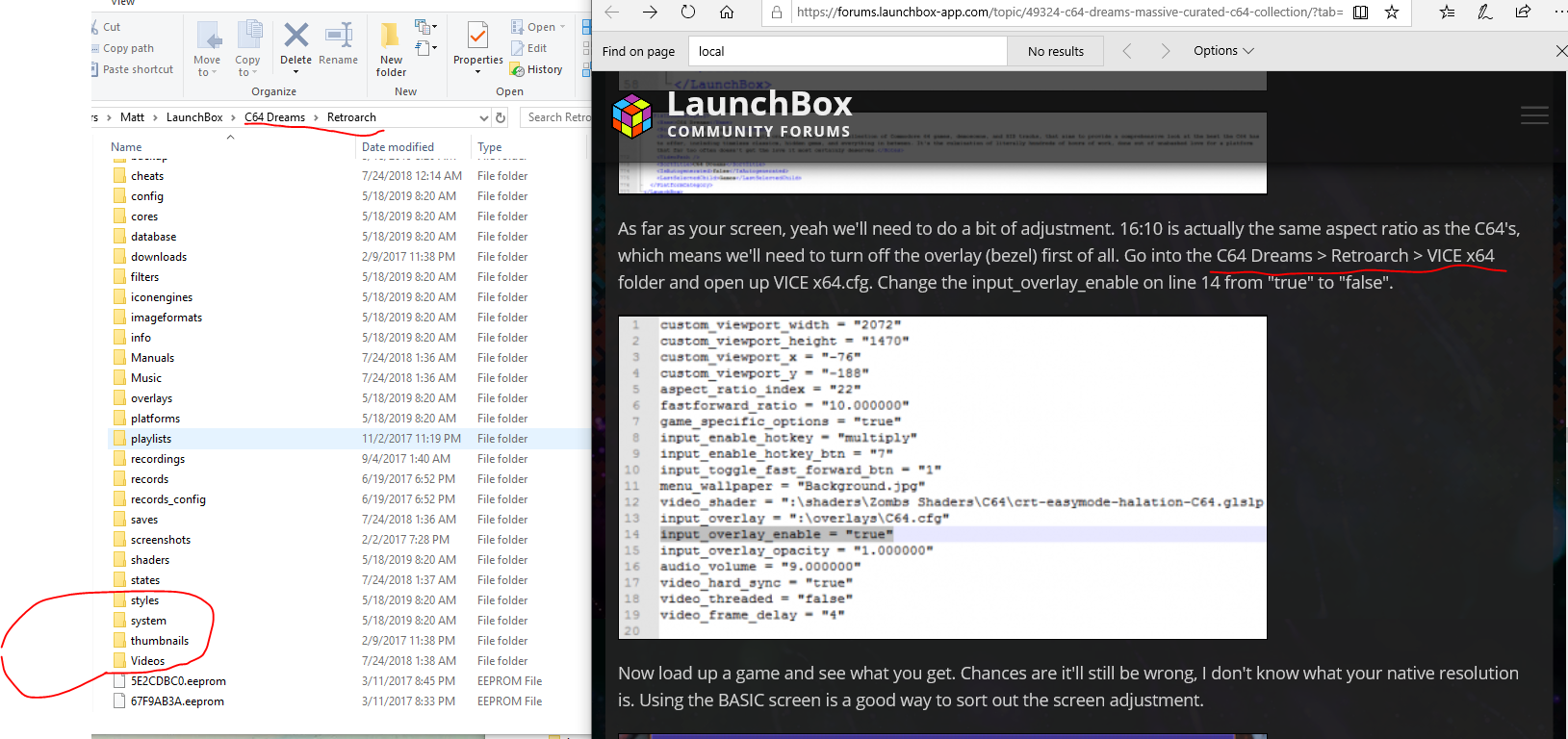Click the Matt breadcrumb segment
The height and width of the screenshot is (739, 1568).
(x=132, y=117)
